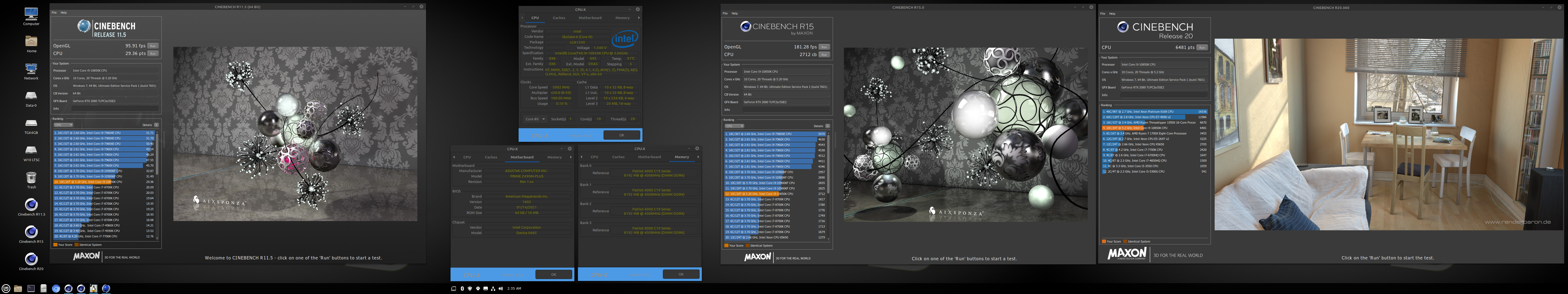The height and width of the screenshot is (294, 1568).
Task: Open the system menu in the taskbar
Action: click(5, 289)
